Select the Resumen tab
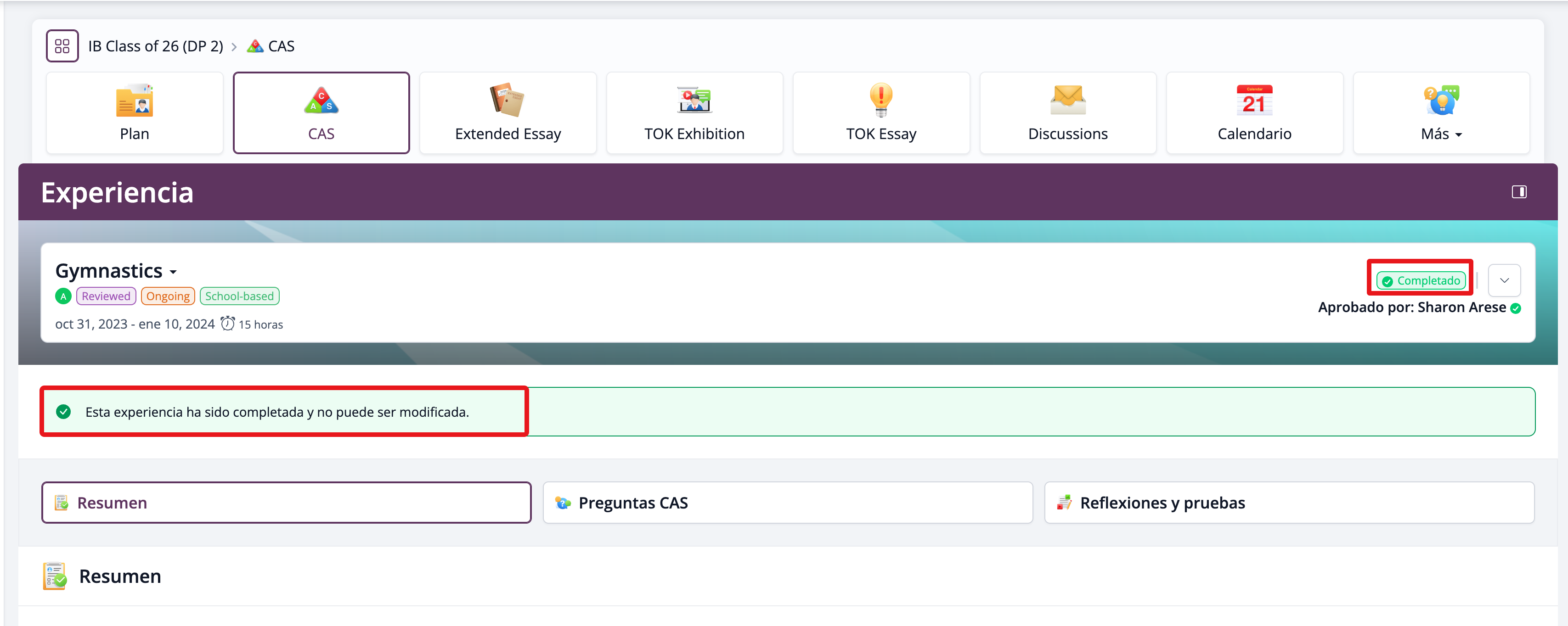Screen dimensions: 1568x626 coord(286,503)
